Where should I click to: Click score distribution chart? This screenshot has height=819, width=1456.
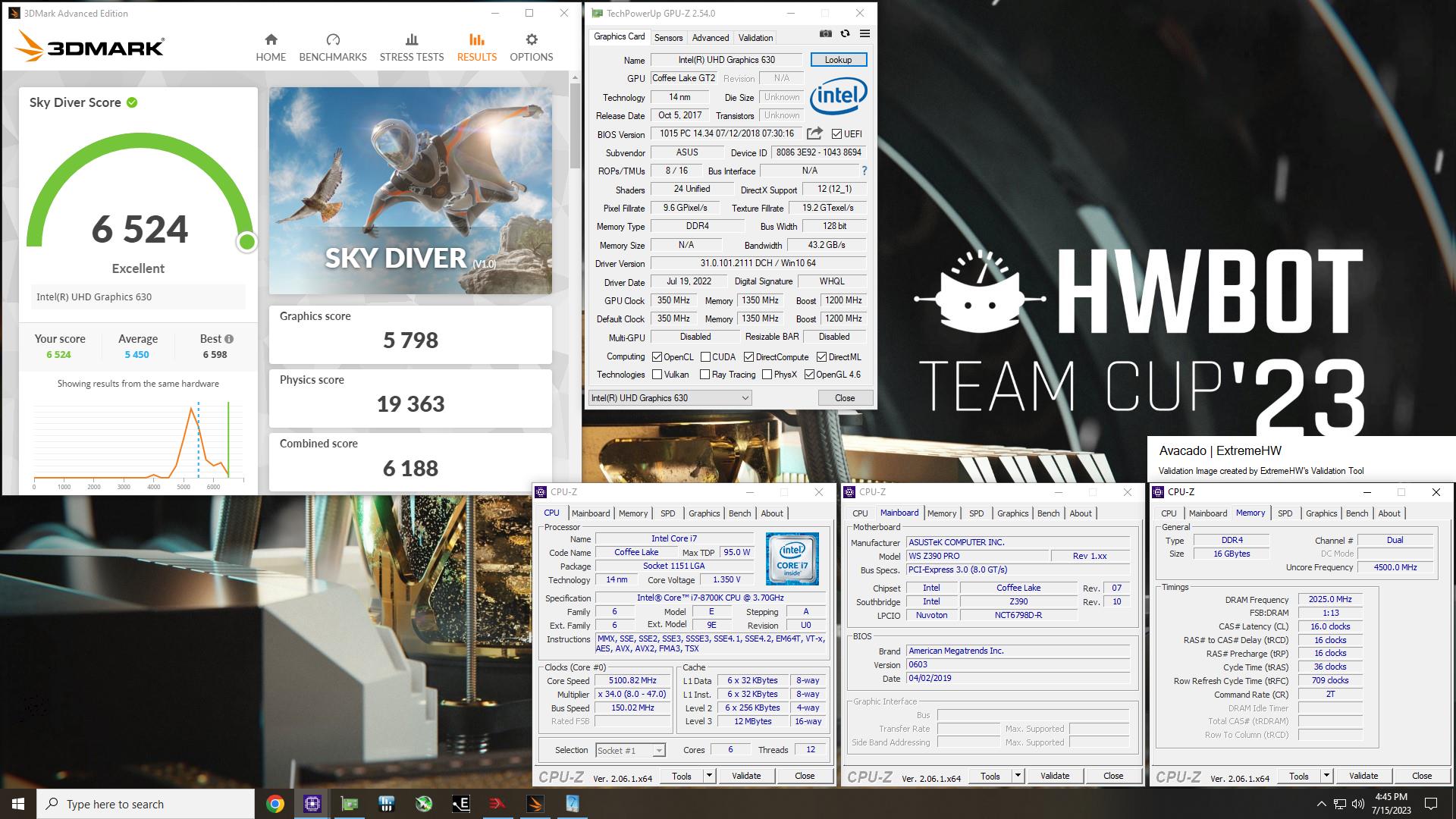[x=139, y=444]
